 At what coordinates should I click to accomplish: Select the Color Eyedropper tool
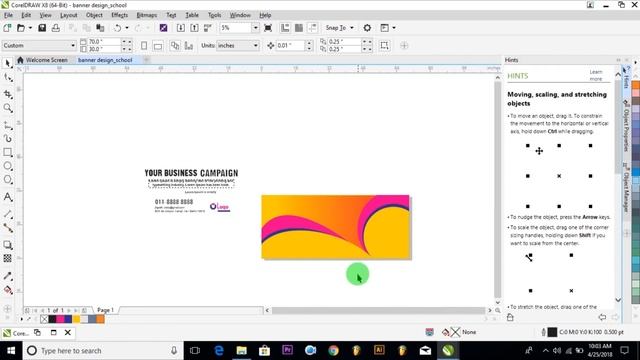7,276
